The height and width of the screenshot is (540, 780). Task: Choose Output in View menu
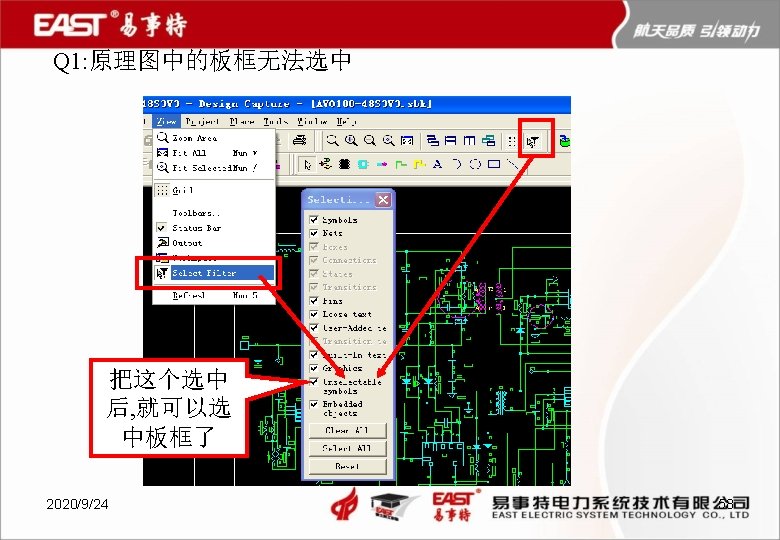214,243
